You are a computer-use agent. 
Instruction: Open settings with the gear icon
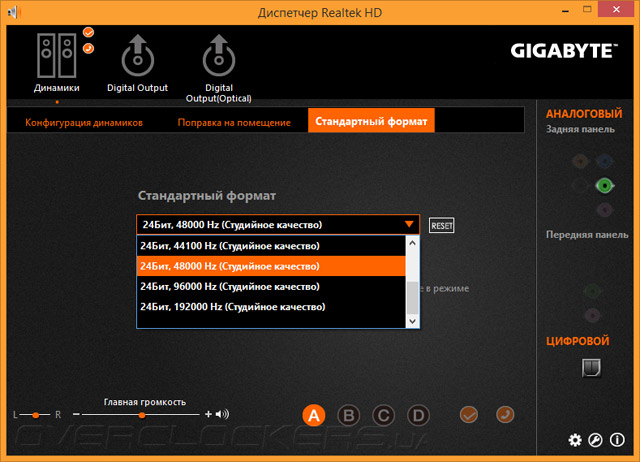[x=575, y=440]
